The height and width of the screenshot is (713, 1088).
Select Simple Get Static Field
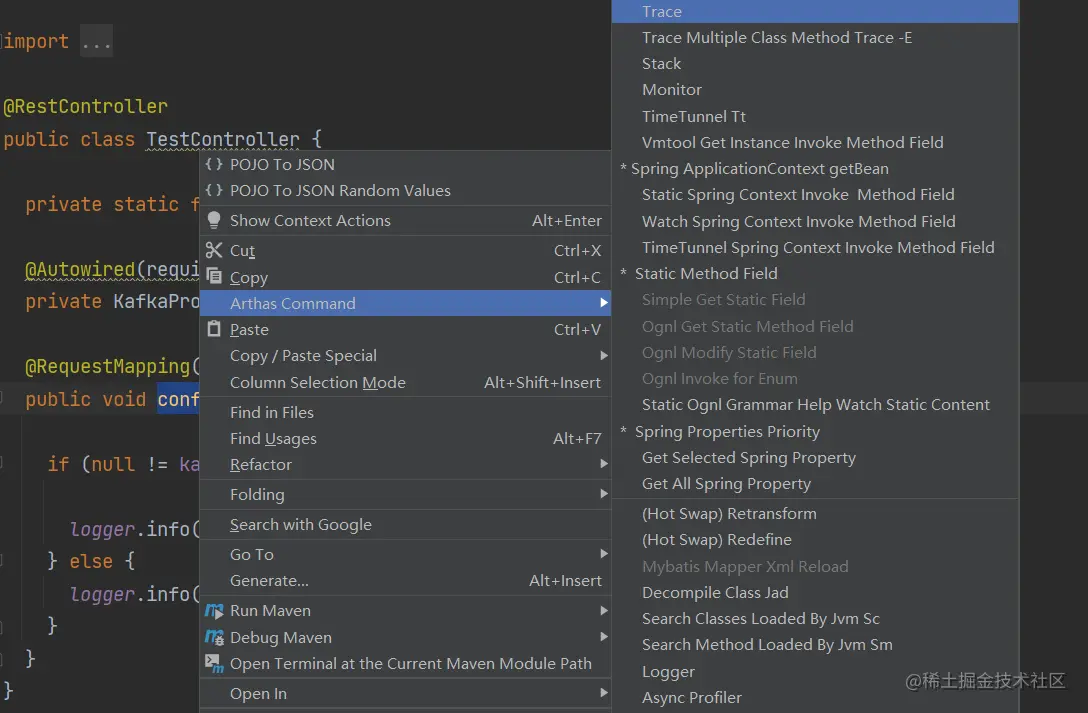[815, 300]
